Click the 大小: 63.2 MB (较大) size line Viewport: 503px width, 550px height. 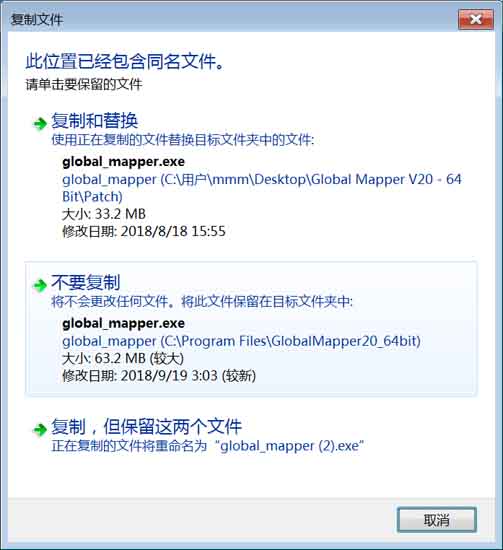click(123, 358)
